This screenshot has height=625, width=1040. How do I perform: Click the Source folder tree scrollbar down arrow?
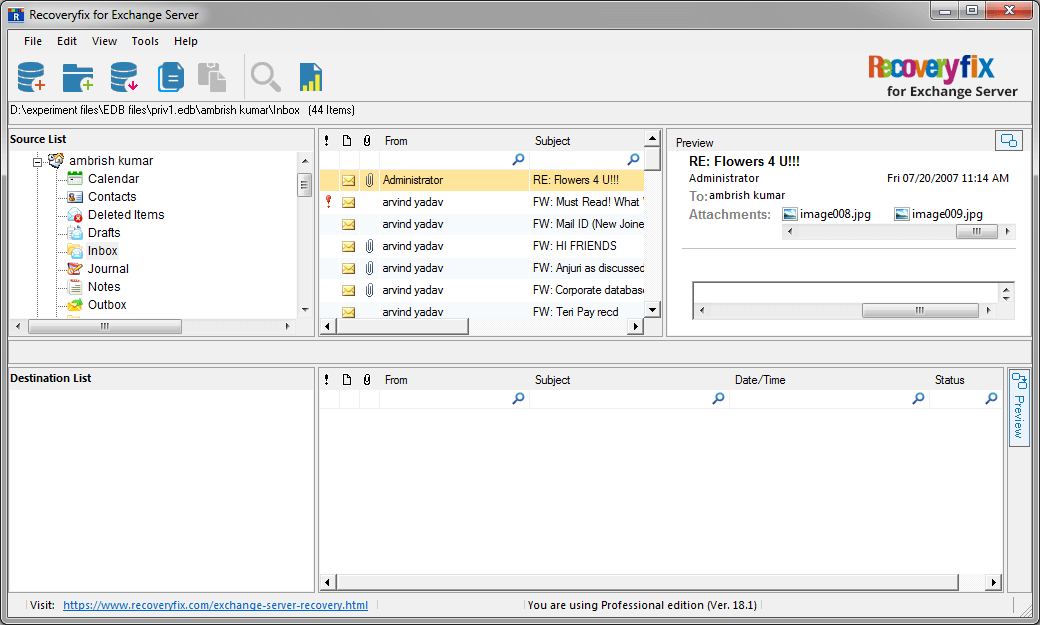point(305,309)
